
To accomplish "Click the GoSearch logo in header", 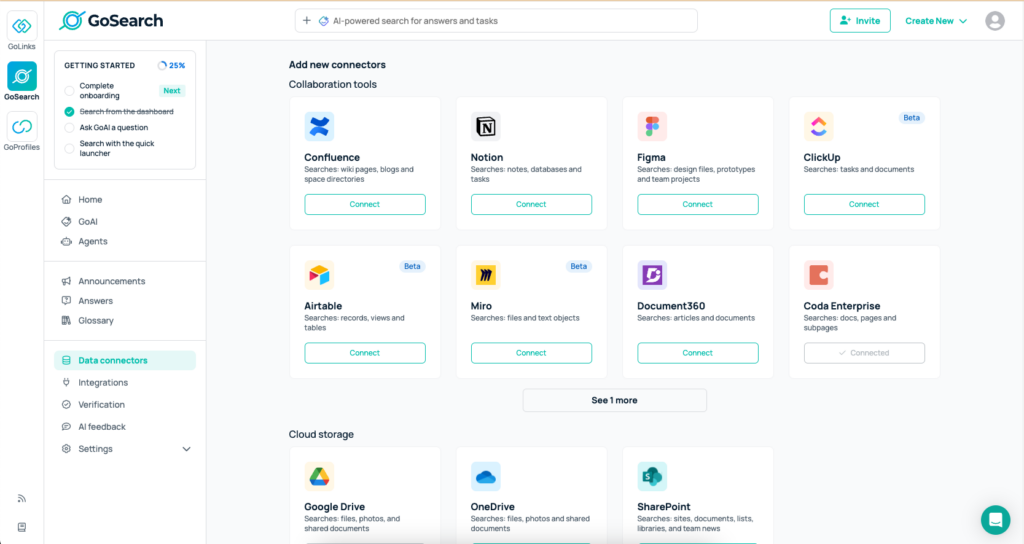I will (x=111, y=21).
